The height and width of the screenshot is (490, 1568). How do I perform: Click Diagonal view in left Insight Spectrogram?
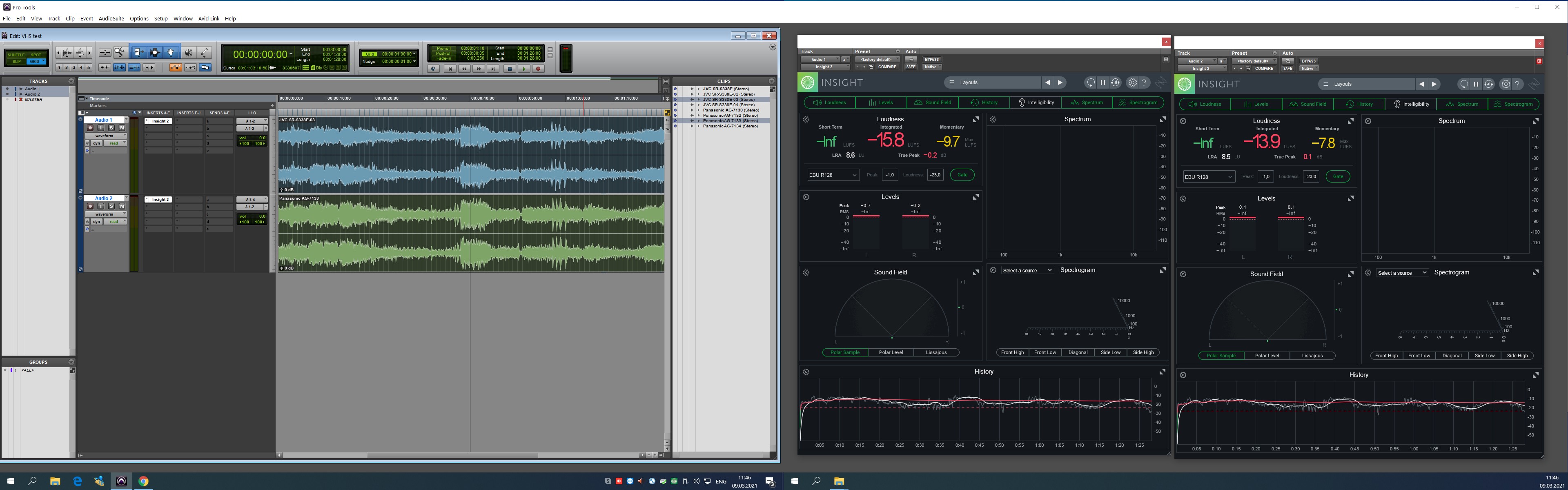click(x=1078, y=352)
